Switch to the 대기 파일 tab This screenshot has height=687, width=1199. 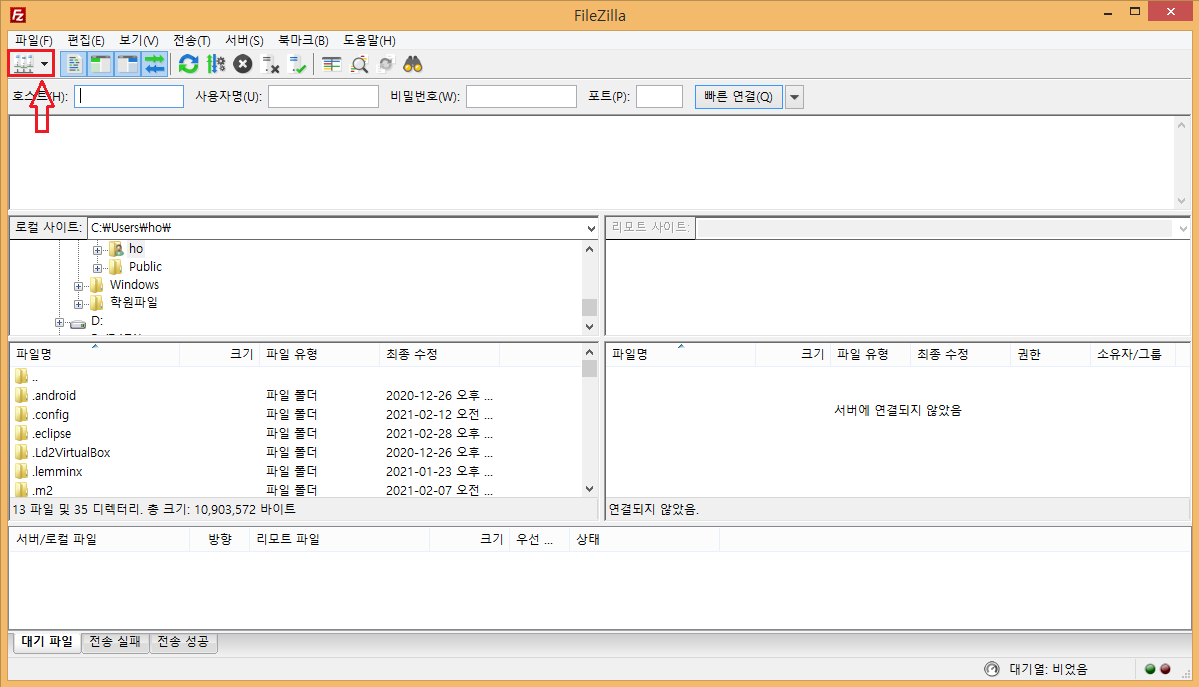tap(47, 641)
